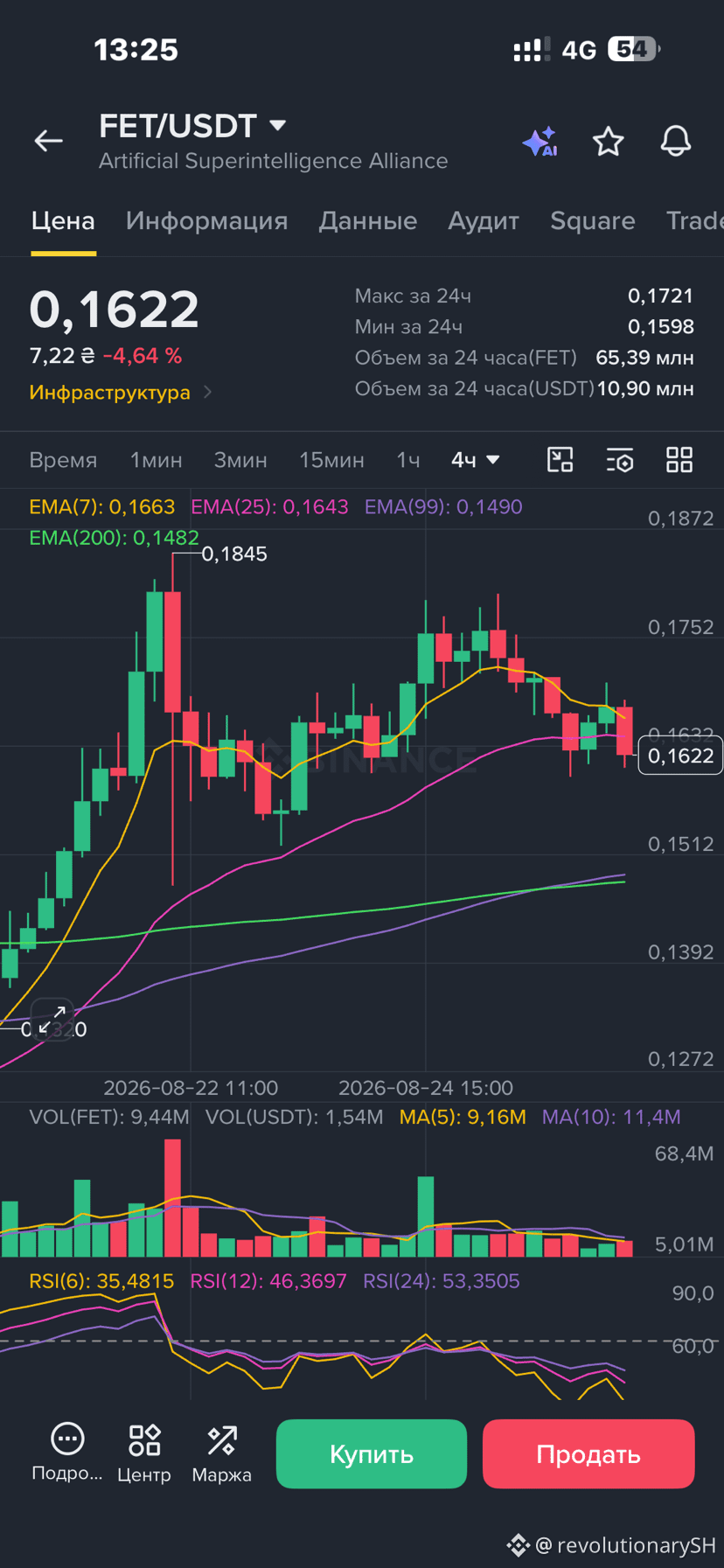Switch to the partially visible Trade tab
Viewport: 724px width, 1568px height.
694,220
